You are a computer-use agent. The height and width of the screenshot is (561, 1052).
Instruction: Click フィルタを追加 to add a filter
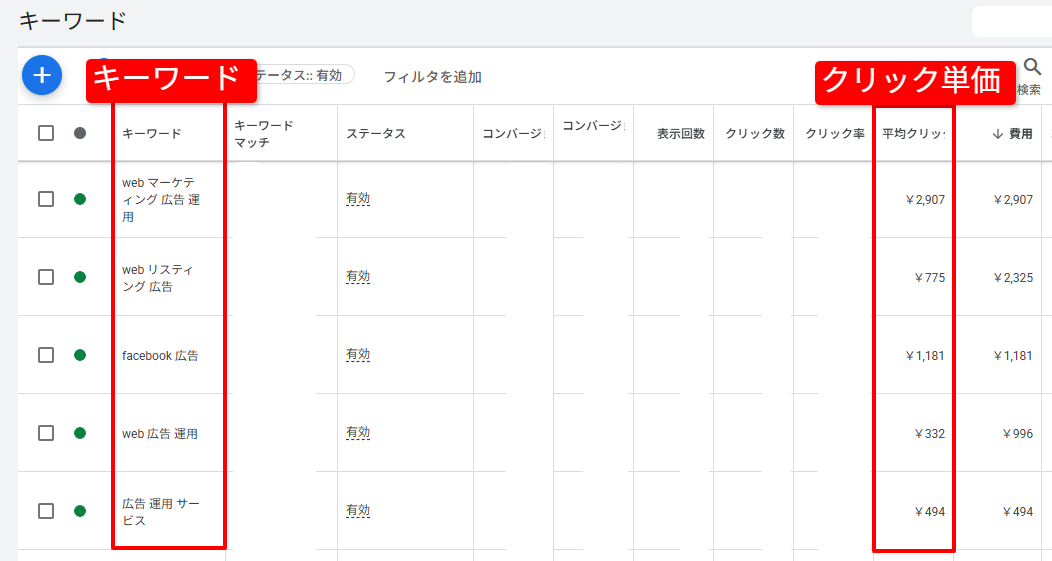(433, 77)
